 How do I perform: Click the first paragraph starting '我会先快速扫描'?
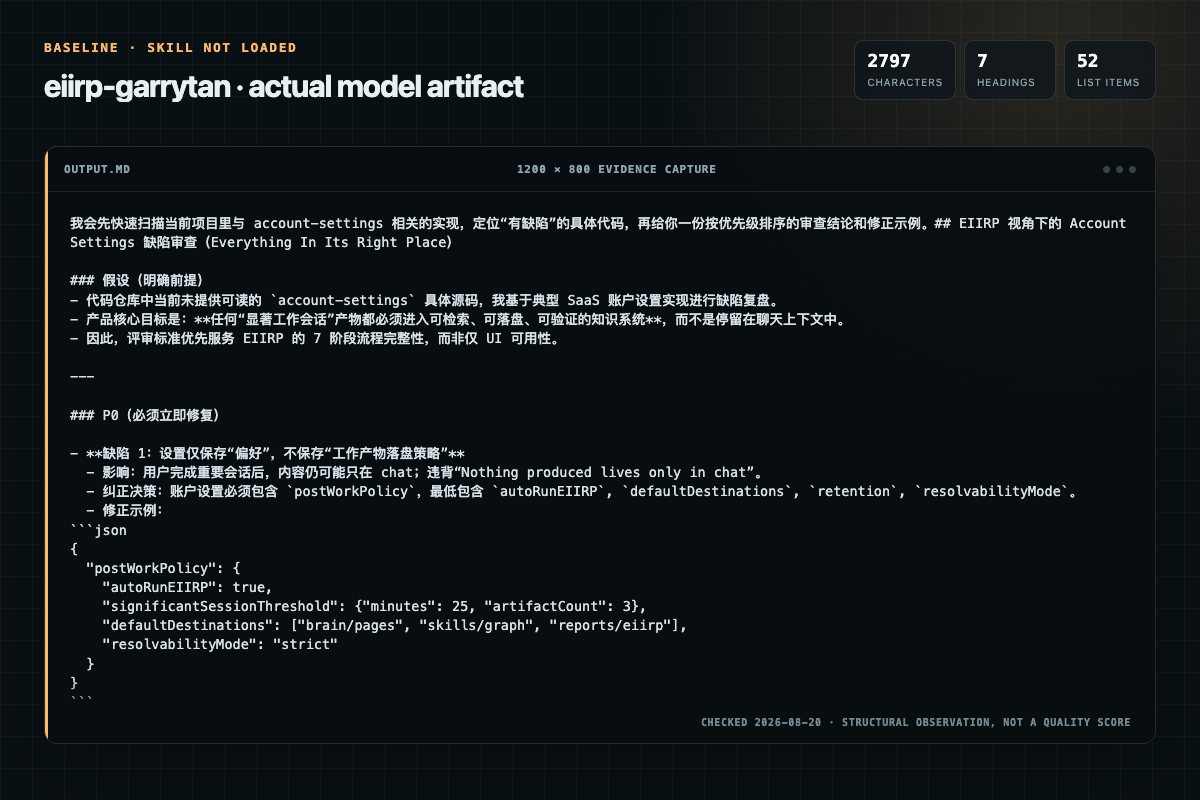click(x=598, y=232)
